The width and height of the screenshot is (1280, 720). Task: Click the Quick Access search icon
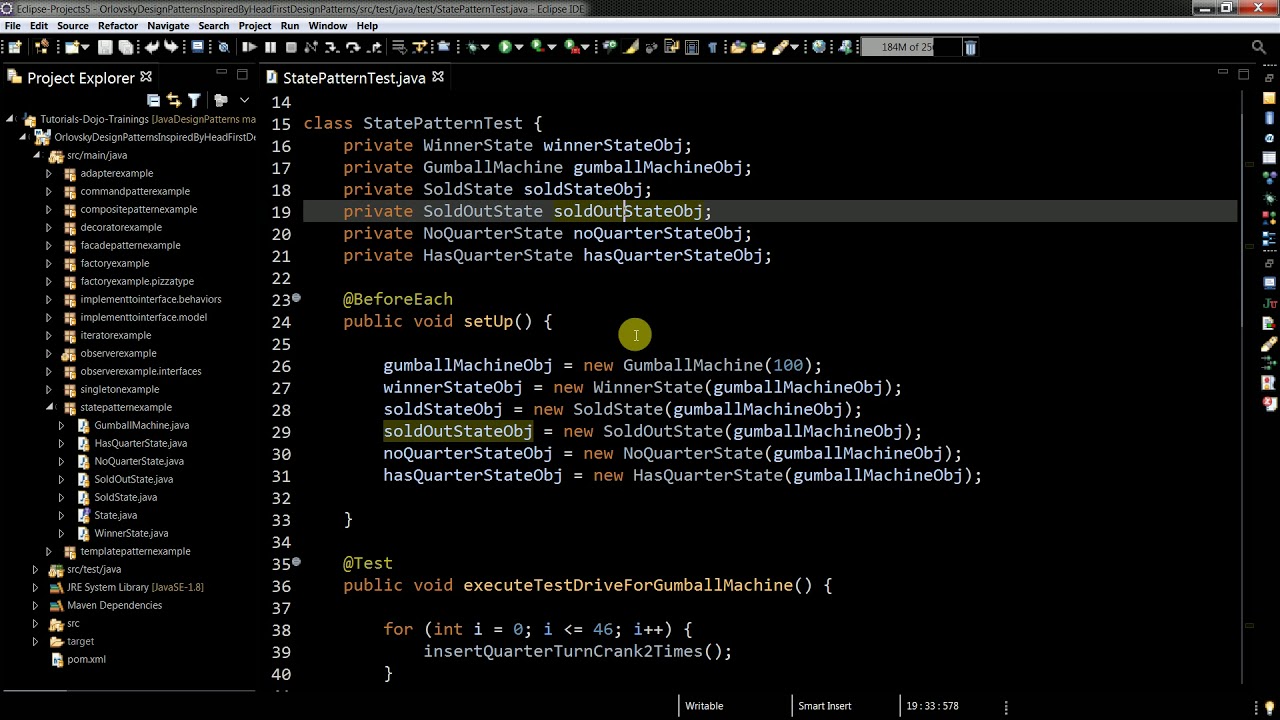pyautogui.click(x=1259, y=47)
